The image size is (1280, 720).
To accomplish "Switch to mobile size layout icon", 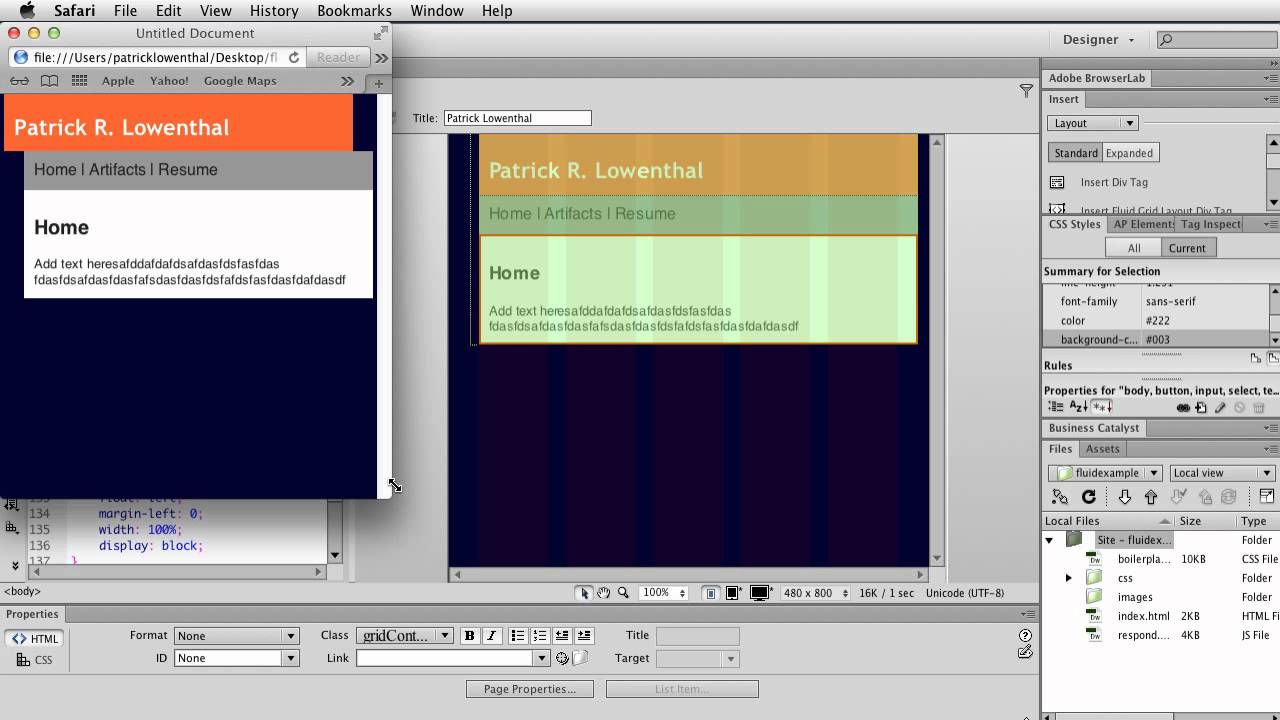I will click(x=711, y=593).
